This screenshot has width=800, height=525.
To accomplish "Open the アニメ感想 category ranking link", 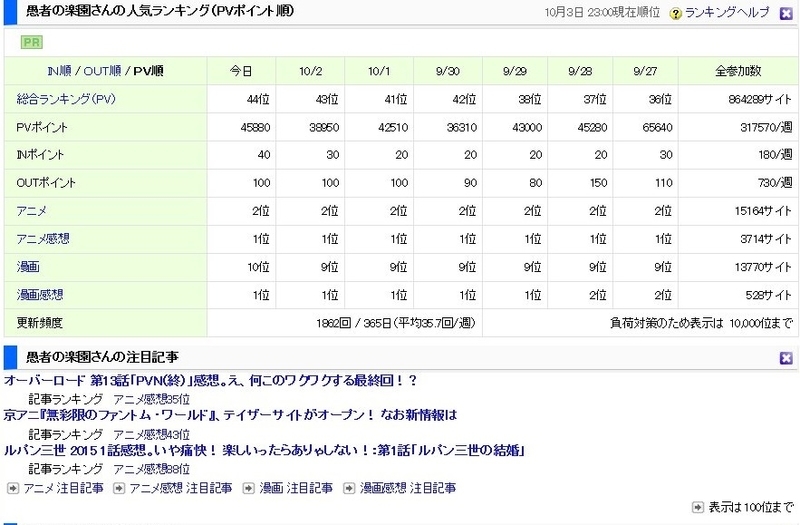I will click(43, 239).
